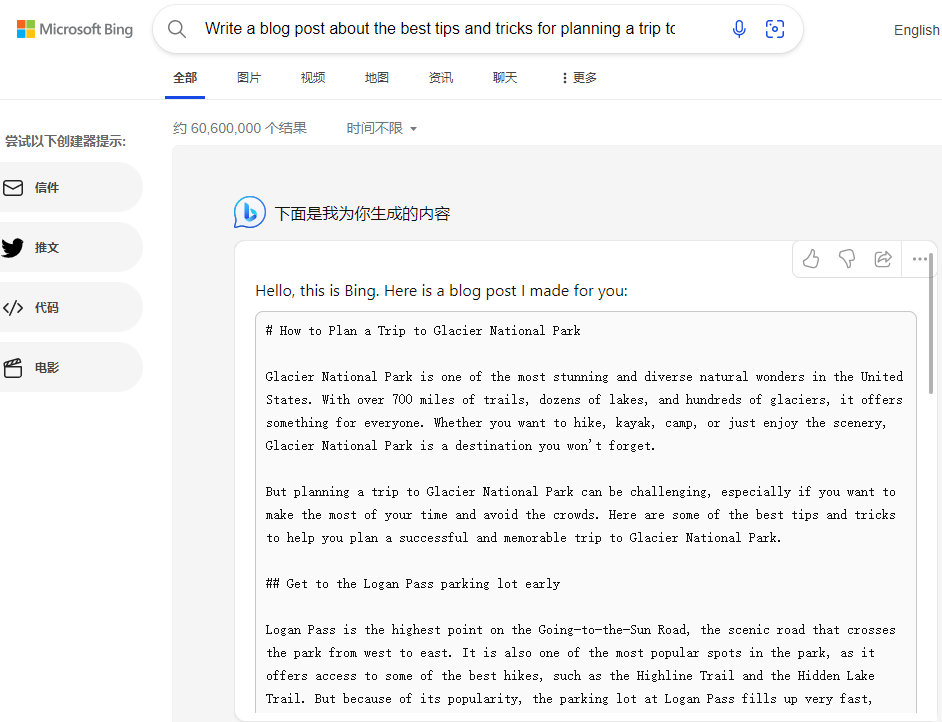
Task: Start voice search with microphone icon
Action: [x=739, y=29]
